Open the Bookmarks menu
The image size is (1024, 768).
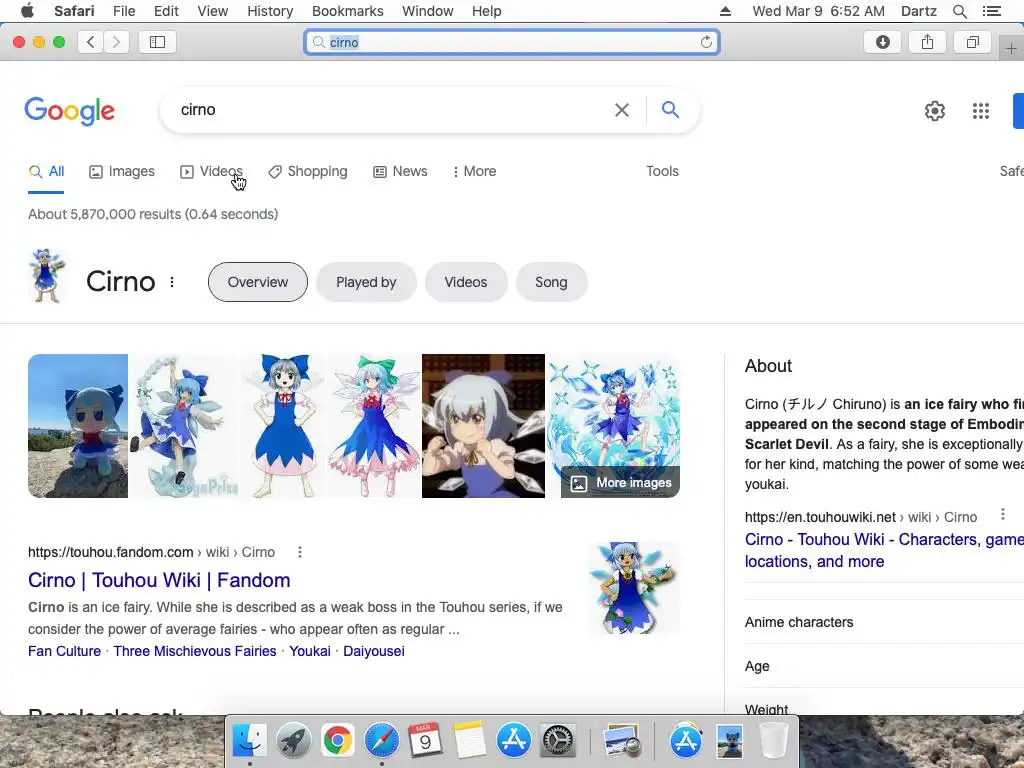click(347, 11)
